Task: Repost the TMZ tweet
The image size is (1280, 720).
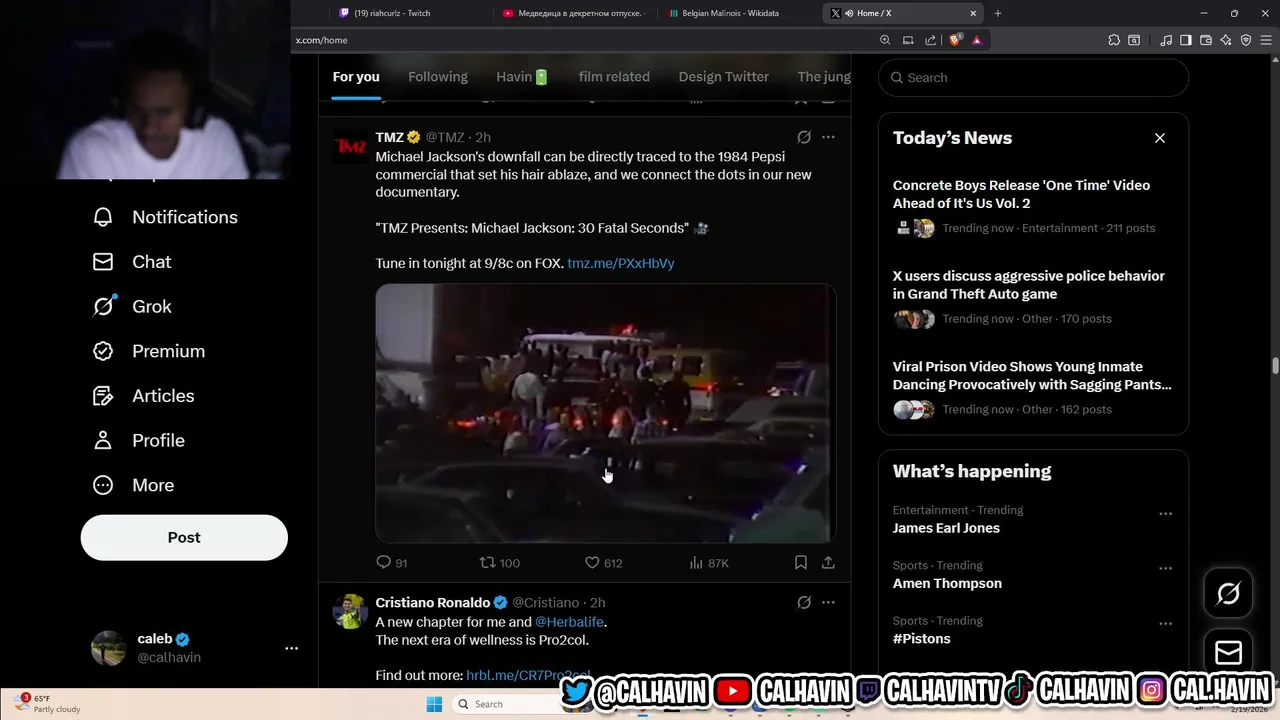Action: click(x=499, y=563)
